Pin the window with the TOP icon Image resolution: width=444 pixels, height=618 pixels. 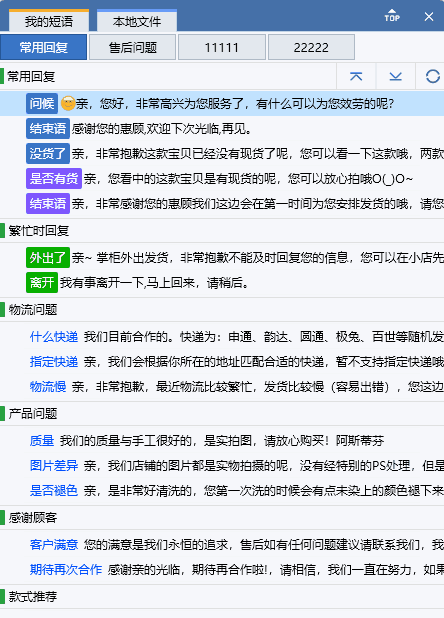[x=392, y=16]
